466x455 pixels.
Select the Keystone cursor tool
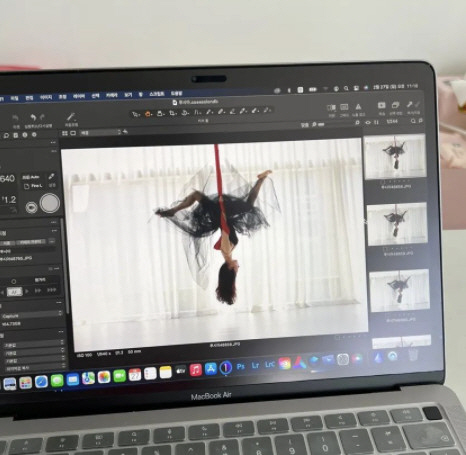click(x=197, y=113)
